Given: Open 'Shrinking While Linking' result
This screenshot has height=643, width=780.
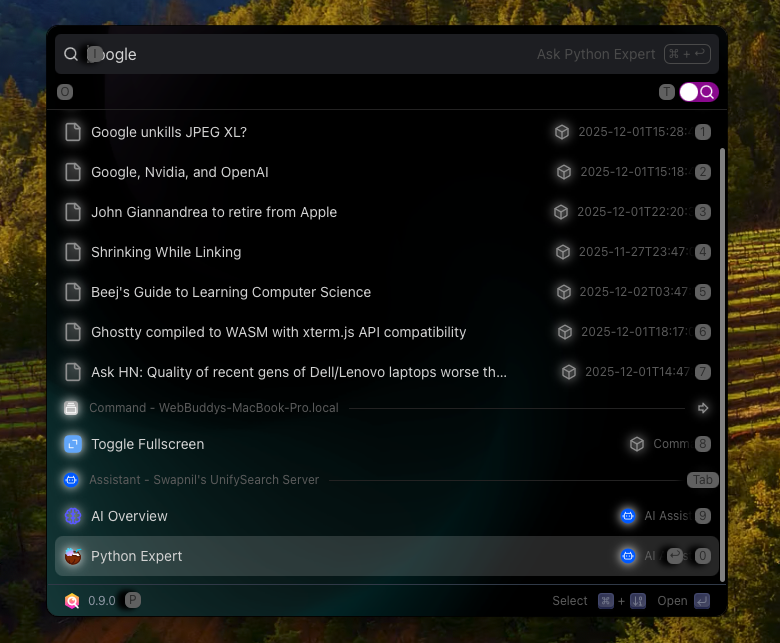Looking at the screenshot, I should pyautogui.click(x=387, y=252).
